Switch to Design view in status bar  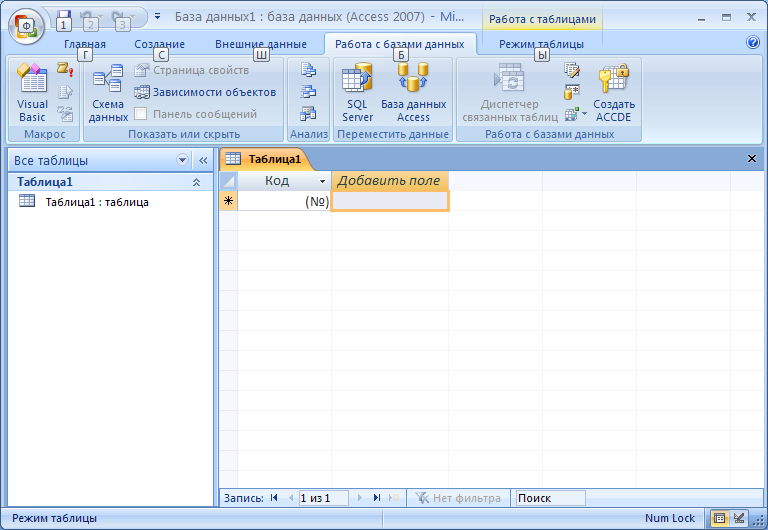[739, 518]
